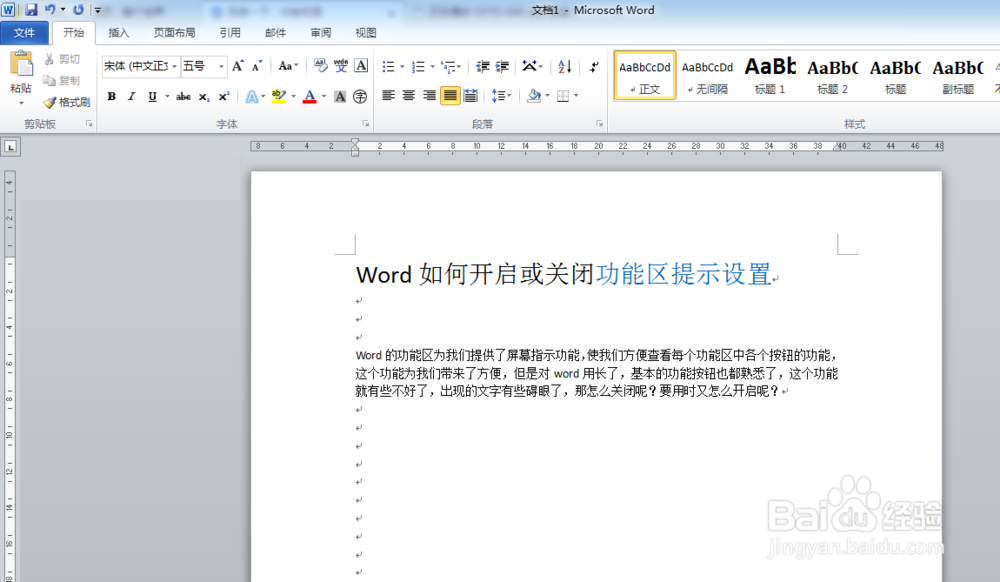1000x582 pixels.
Task: Toggle Character Shading gray A button
Action: pos(340,96)
